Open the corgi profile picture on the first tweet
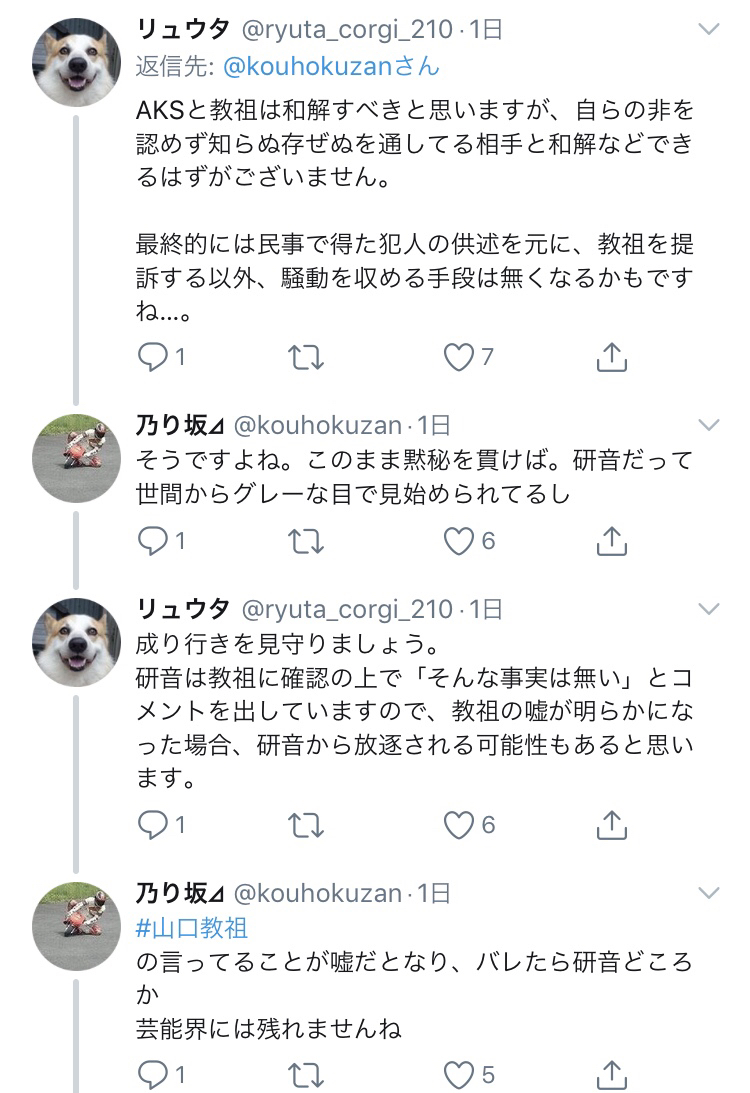The width and height of the screenshot is (750, 1093). [x=77, y=62]
